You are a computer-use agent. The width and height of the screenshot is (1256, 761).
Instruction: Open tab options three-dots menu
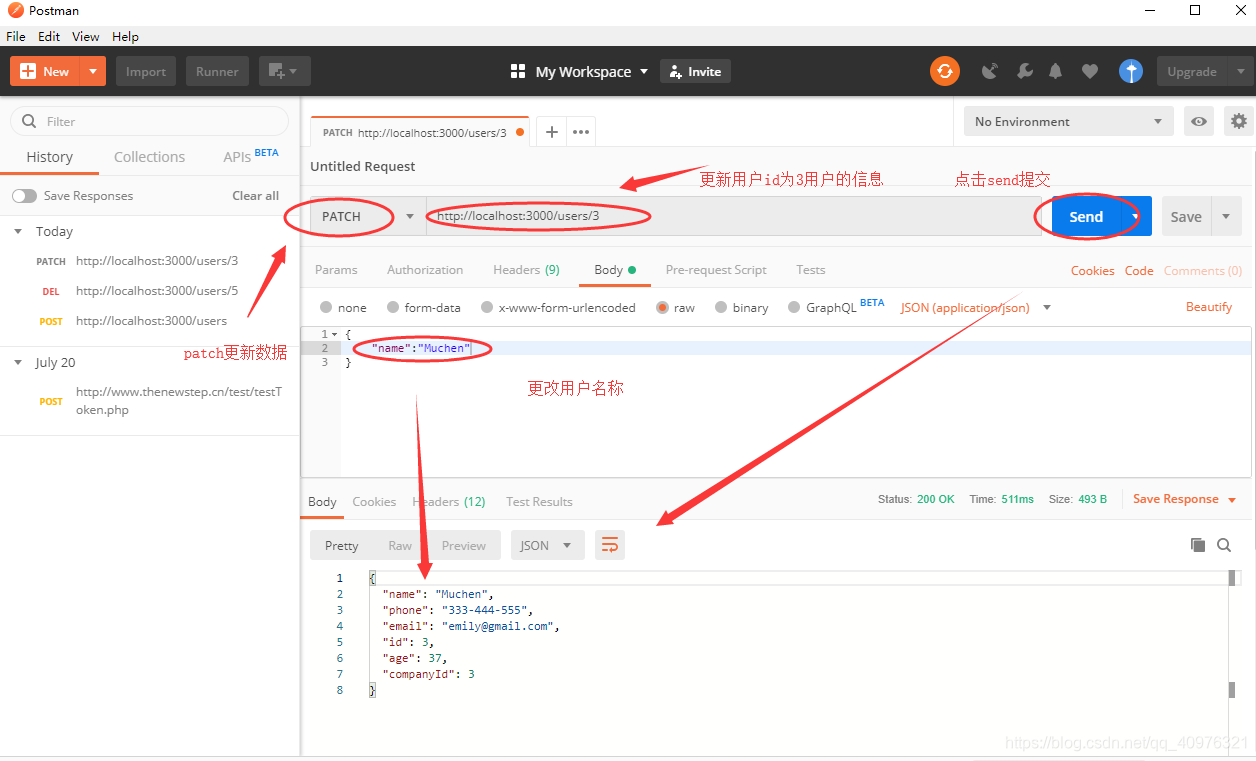[x=580, y=131]
